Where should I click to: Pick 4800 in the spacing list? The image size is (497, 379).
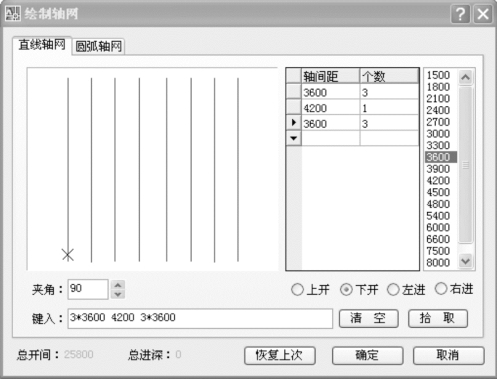coord(438,204)
